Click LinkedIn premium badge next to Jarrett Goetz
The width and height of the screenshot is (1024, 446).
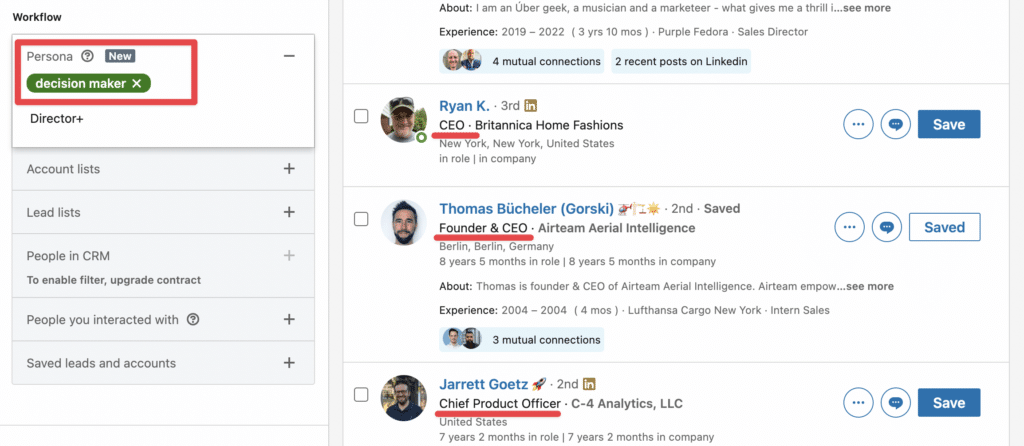coord(589,384)
